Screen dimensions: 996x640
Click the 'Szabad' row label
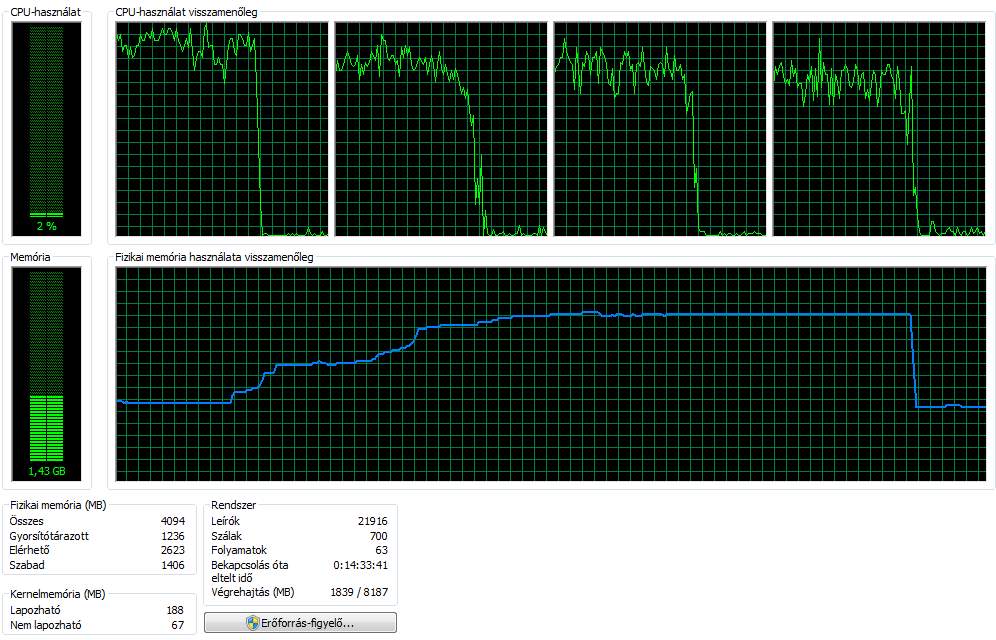pos(27,565)
